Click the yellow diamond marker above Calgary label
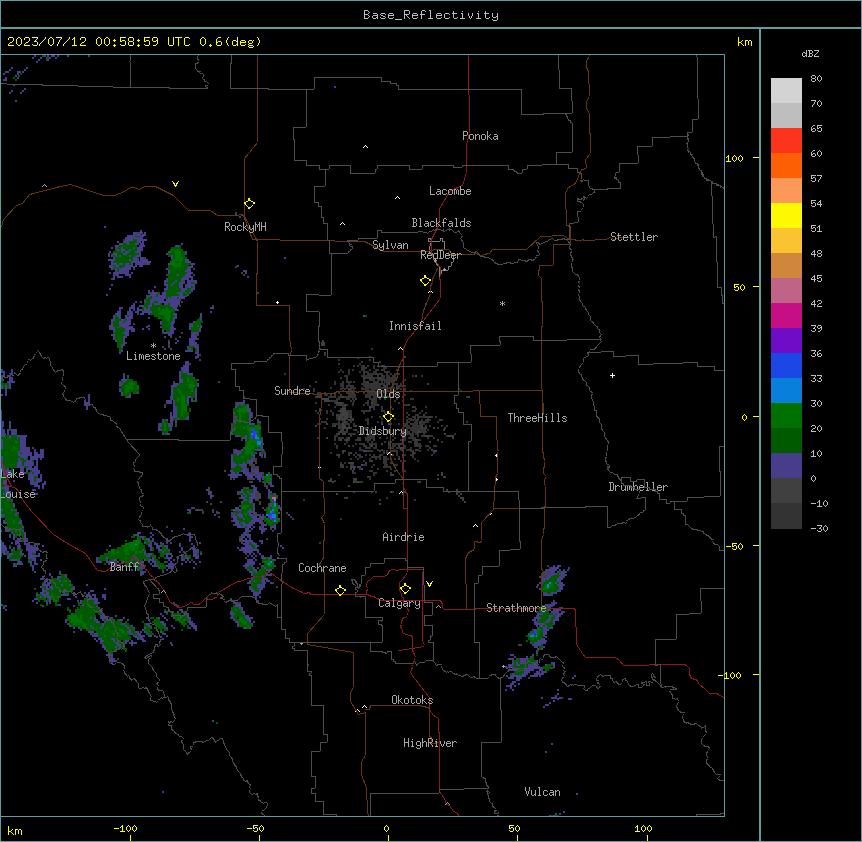The image size is (862, 842). point(405,589)
